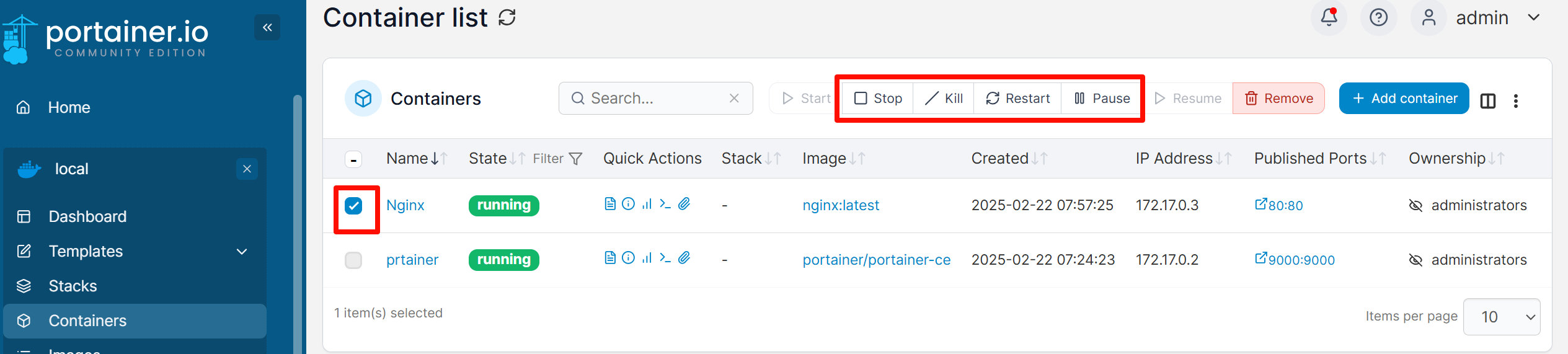Open Stacks in the sidebar
This screenshot has height=354, width=1568.
pos(73,286)
